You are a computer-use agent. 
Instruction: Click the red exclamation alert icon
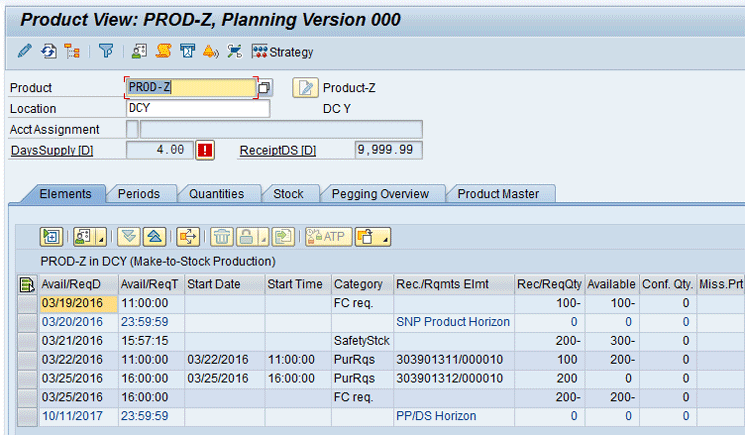(205, 150)
